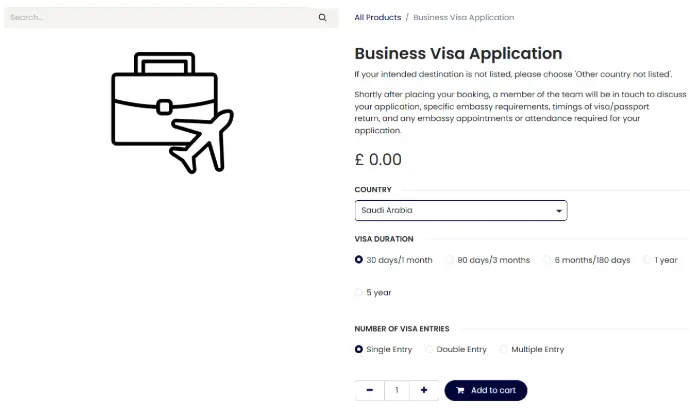The image size is (690, 419).
Task: Open the Country dropdown
Action: click(x=460, y=210)
